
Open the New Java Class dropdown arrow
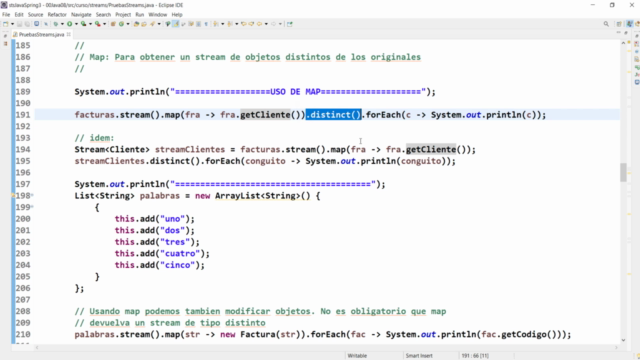[x=128, y=24]
